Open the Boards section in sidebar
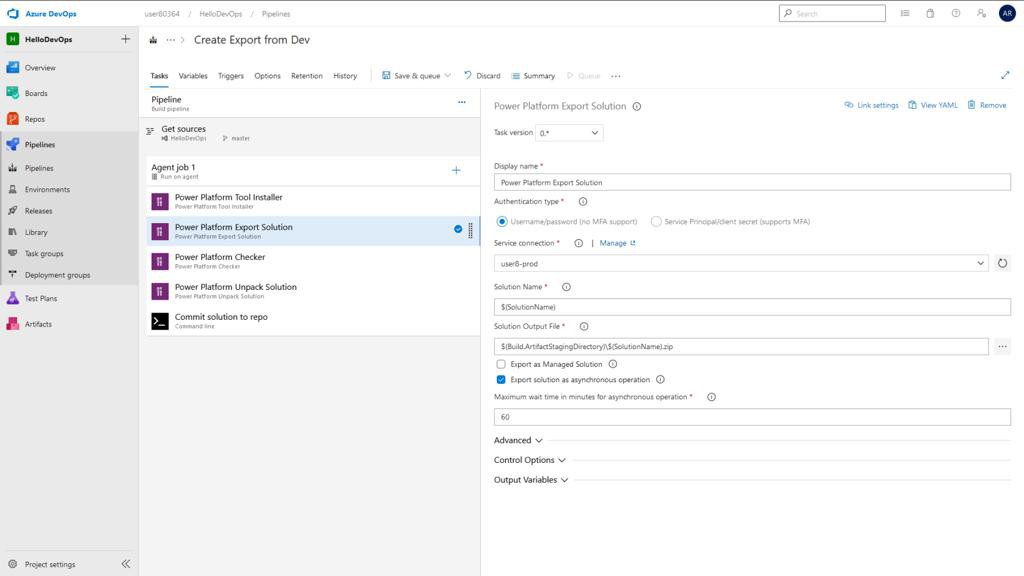This screenshot has width=1024, height=576. (36, 93)
